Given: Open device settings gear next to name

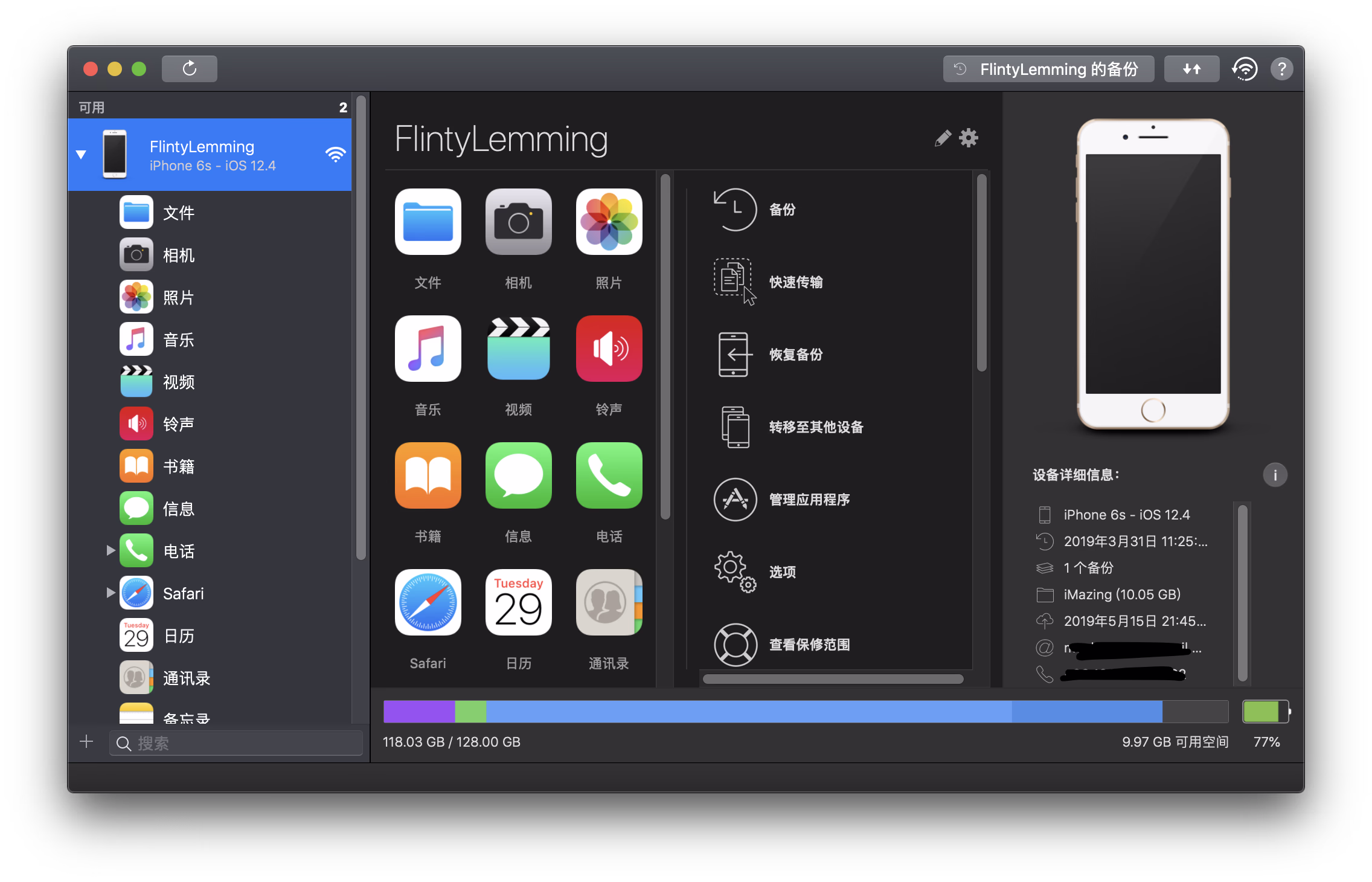Looking at the screenshot, I should (x=969, y=138).
